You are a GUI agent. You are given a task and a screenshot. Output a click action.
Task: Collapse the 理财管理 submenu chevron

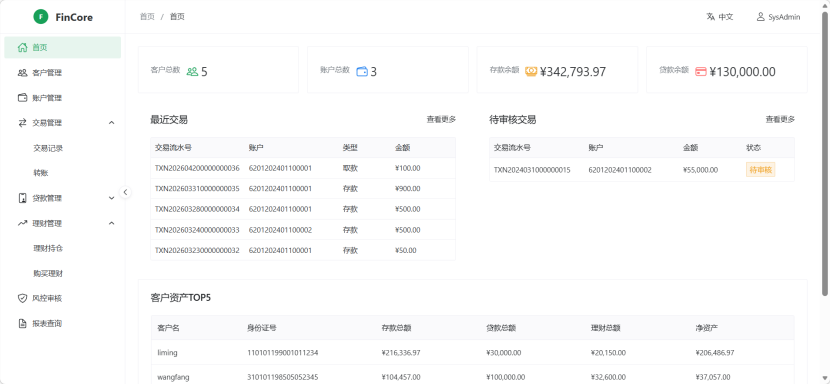112,223
